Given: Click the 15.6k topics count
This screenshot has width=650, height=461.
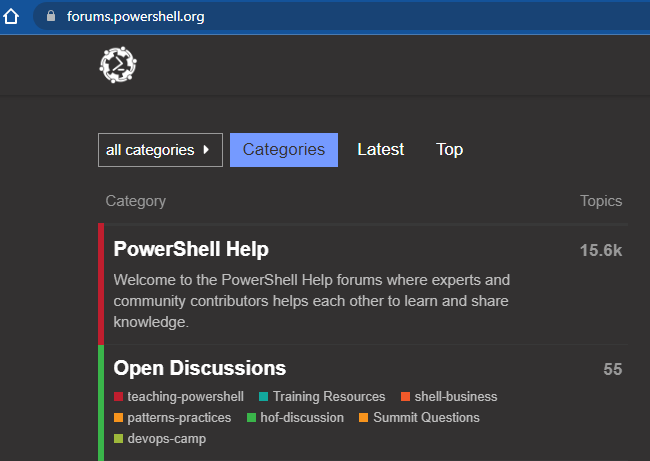Looking at the screenshot, I should [x=600, y=250].
